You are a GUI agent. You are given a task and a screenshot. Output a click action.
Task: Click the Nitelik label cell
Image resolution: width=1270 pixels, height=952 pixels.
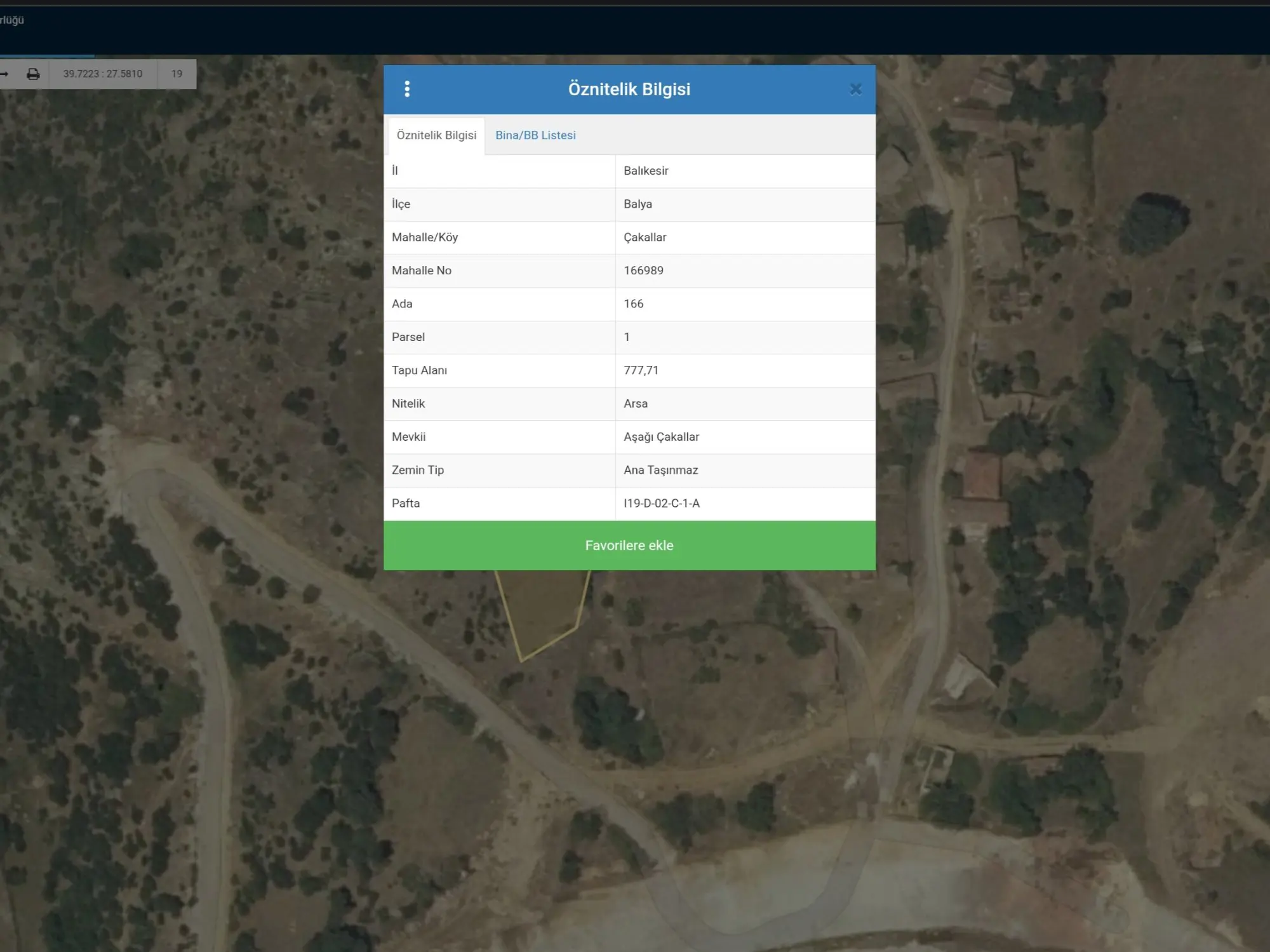(500, 404)
